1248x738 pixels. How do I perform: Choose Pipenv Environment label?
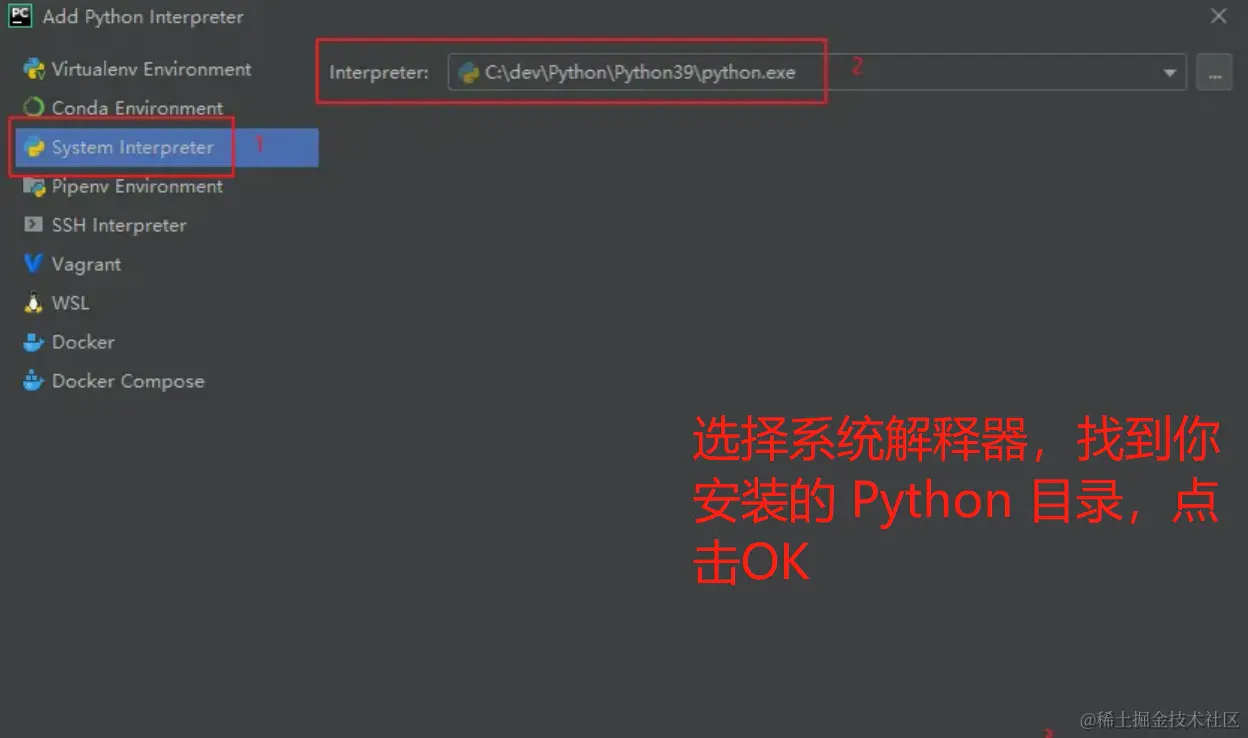pos(138,186)
